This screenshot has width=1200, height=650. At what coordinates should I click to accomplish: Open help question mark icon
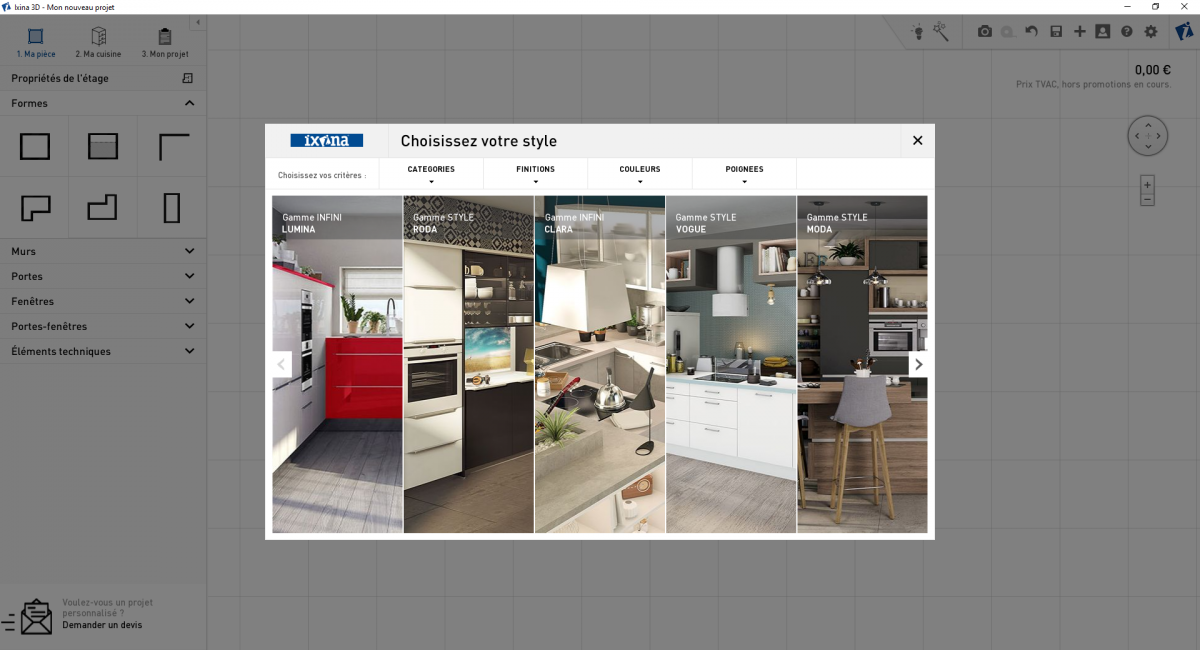pyautogui.click(x=1127, y=32)
